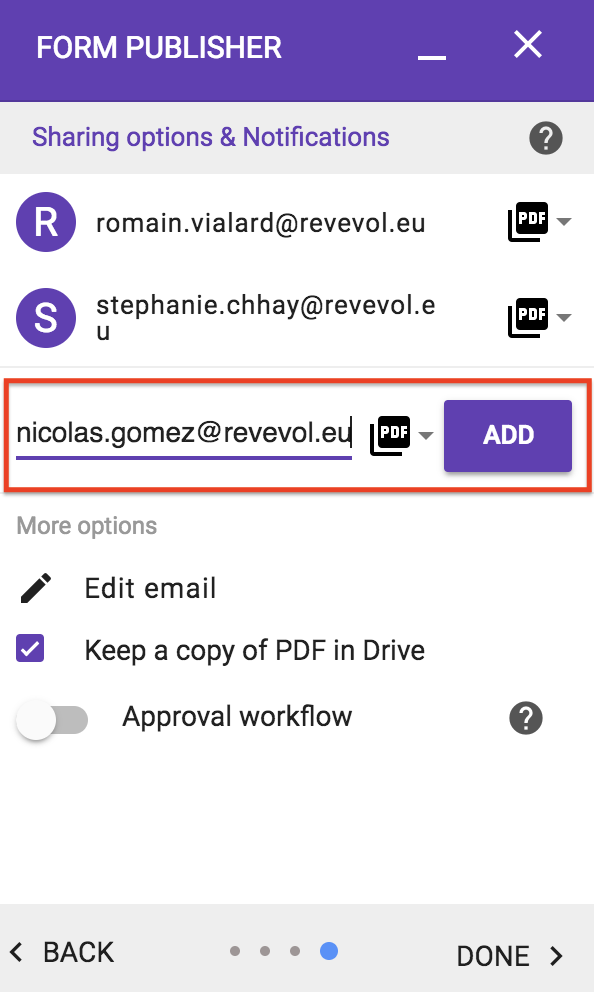Viewport: 594px width, 992px height.
Task: Open help for Approval workflow
Action: [x=526, y=718]
